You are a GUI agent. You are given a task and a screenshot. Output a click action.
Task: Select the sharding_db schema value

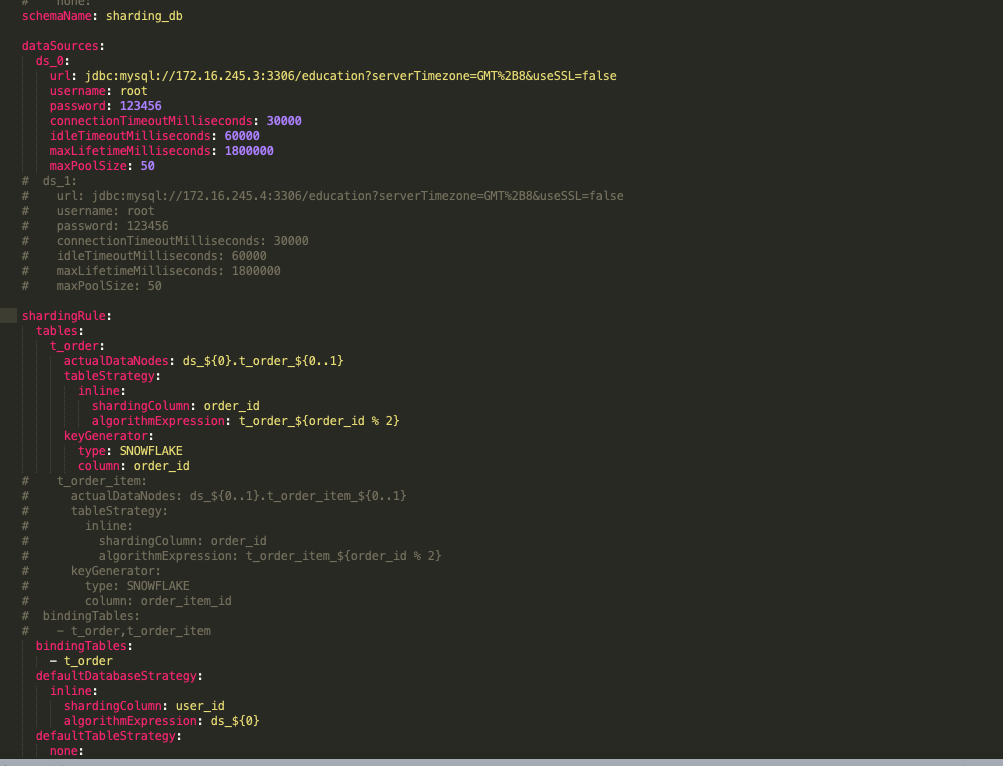pyautogui.click(x=144, y=16)
